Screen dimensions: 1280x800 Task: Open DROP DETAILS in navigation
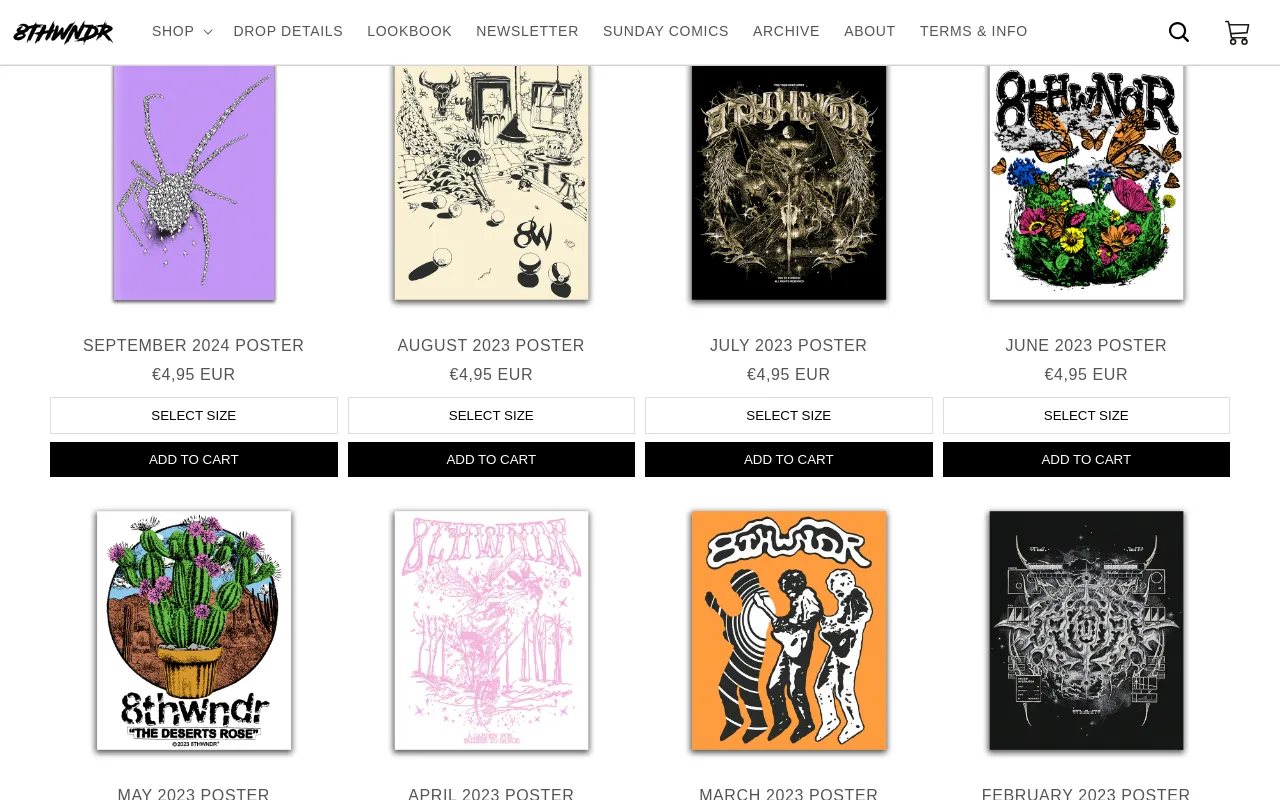(x=288, y=31)
